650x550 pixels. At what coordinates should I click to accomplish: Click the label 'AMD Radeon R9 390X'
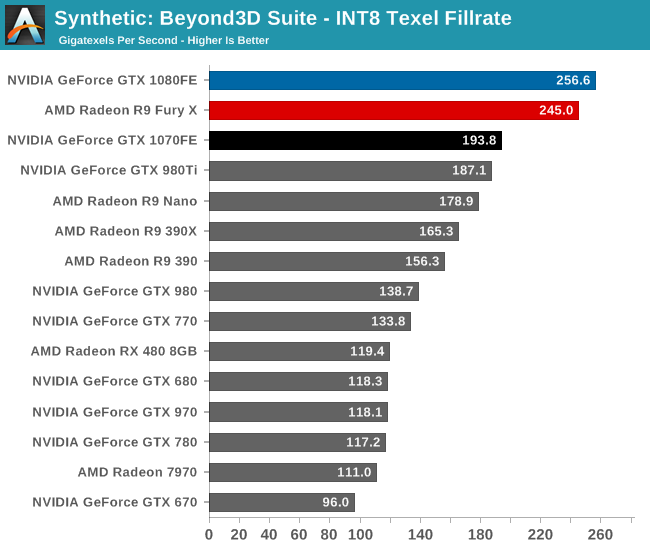click(126, 231)
